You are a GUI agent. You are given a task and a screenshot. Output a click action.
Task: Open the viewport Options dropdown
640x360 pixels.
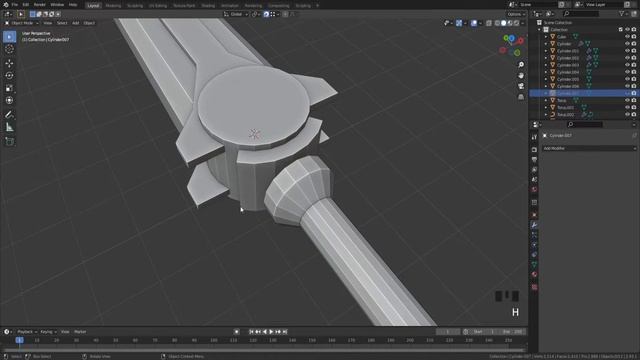pyautogui.click(x=517, y=14)
